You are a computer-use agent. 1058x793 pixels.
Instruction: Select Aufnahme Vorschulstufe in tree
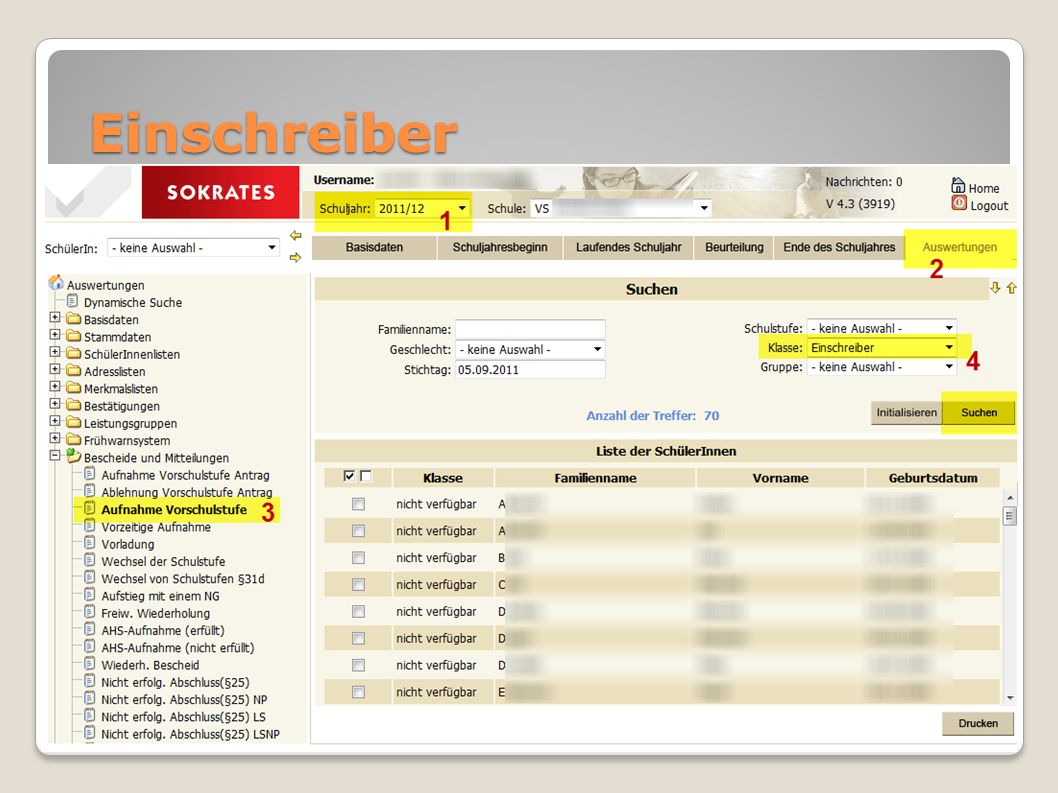point(174,510)
